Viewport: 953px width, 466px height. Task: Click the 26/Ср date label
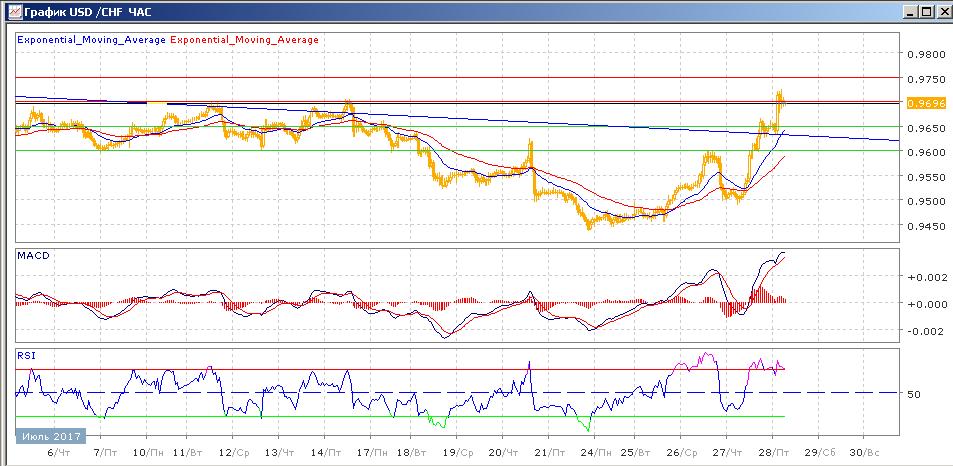coord(683,453)
